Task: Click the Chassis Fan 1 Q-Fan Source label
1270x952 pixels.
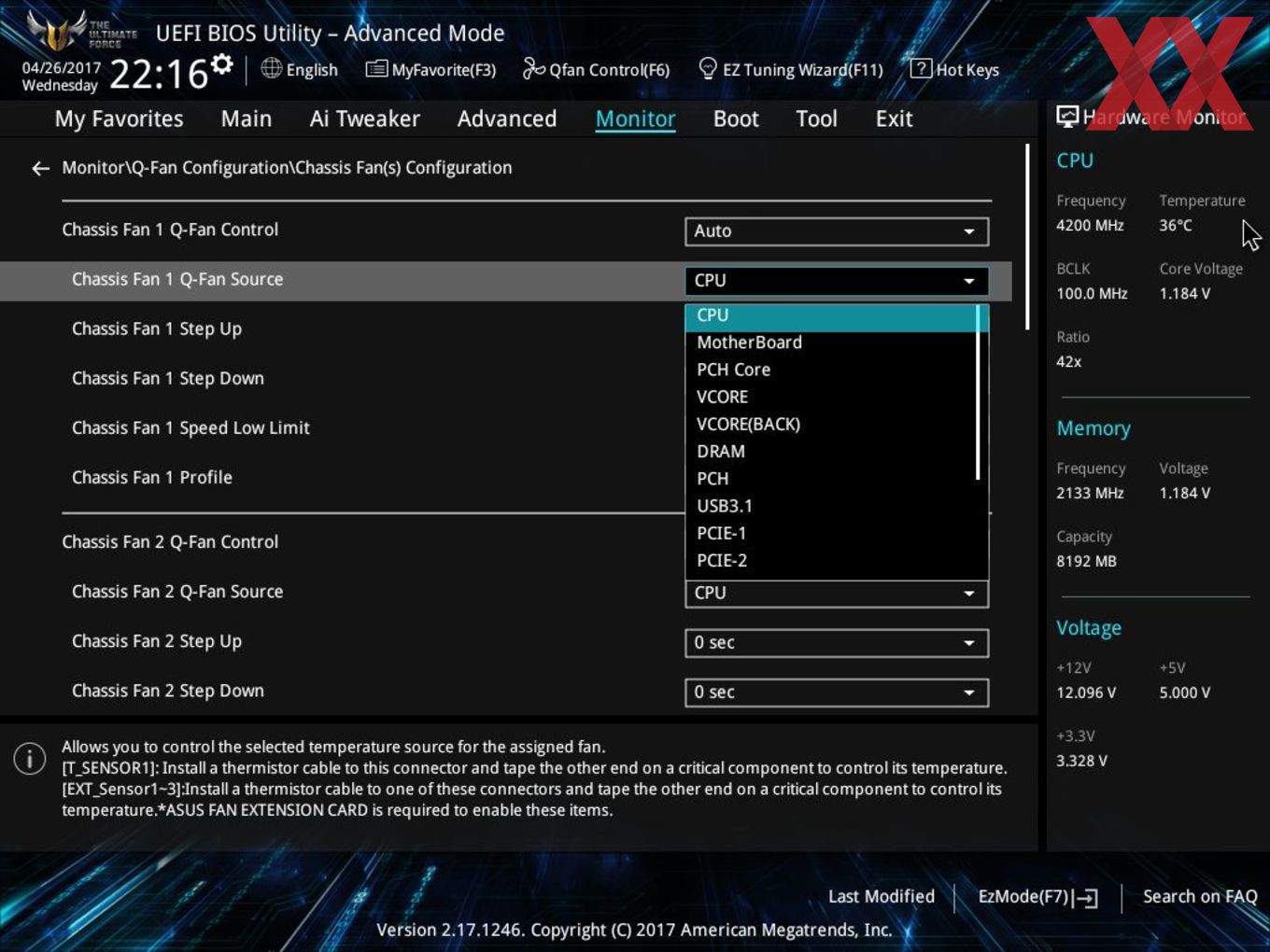Action: [x=177, y=279]
